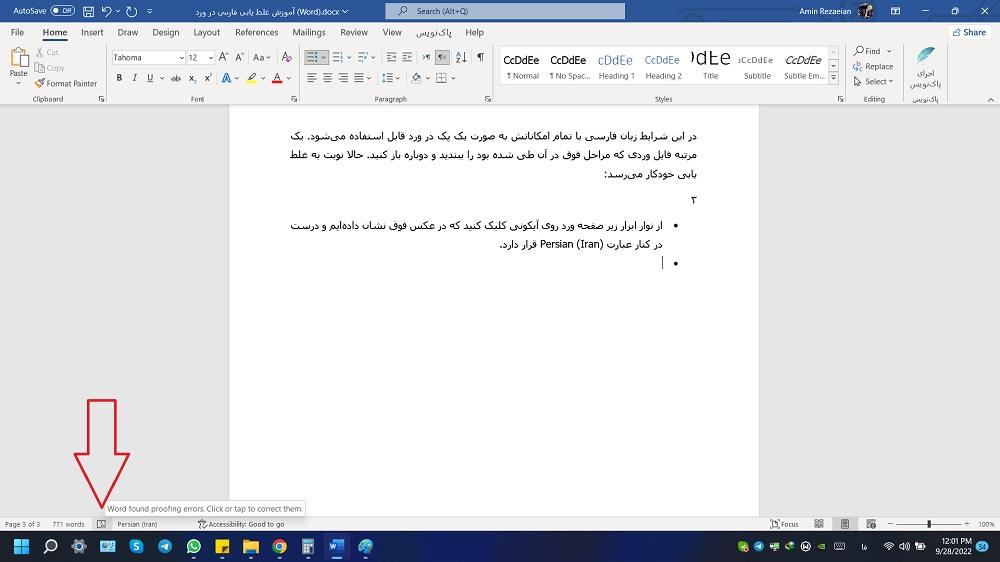Screen dimensions: 1000x562
Task: Click the Search box in title bar
Action: pos(505,11)
